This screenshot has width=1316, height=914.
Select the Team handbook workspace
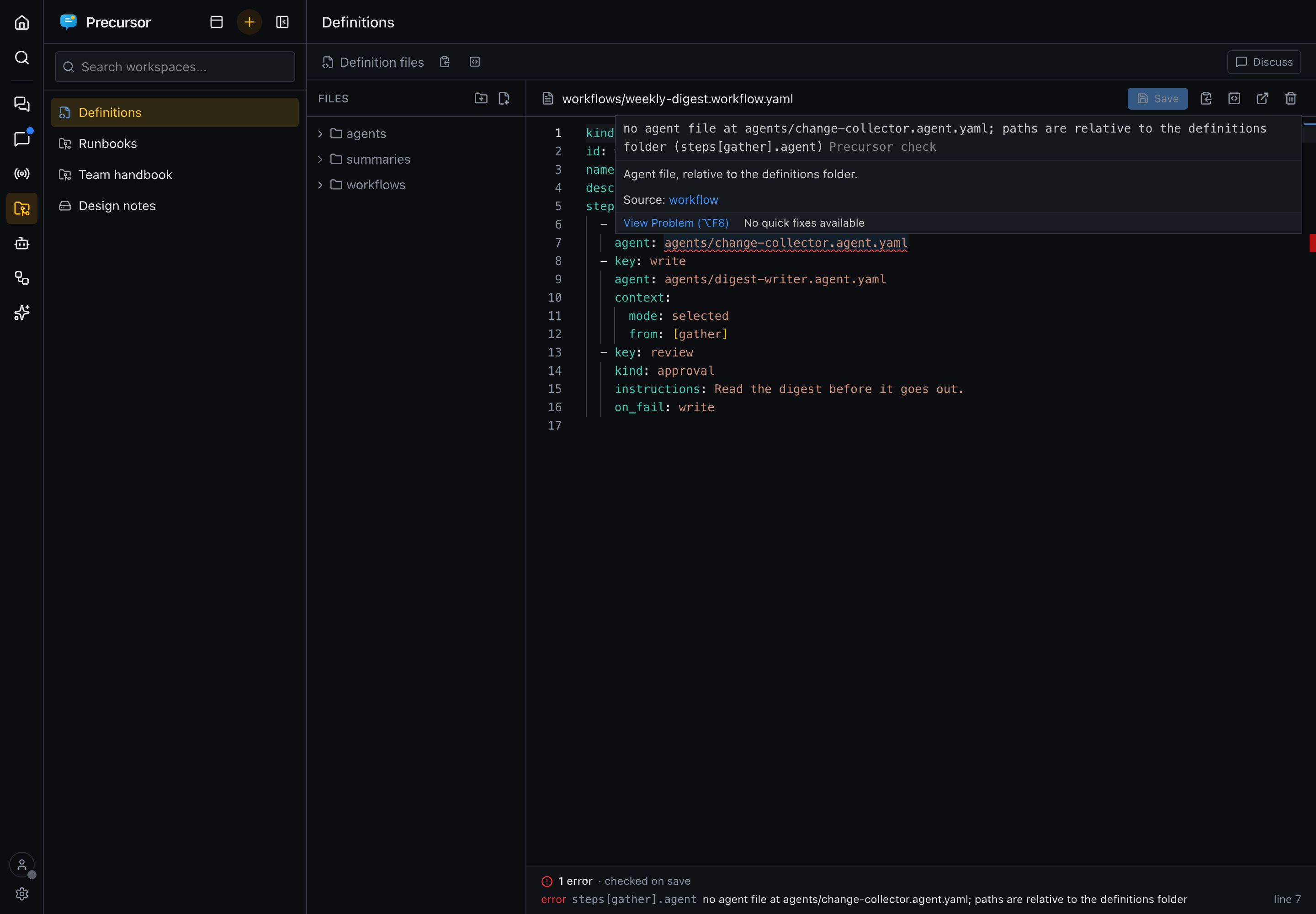point(175,175)
